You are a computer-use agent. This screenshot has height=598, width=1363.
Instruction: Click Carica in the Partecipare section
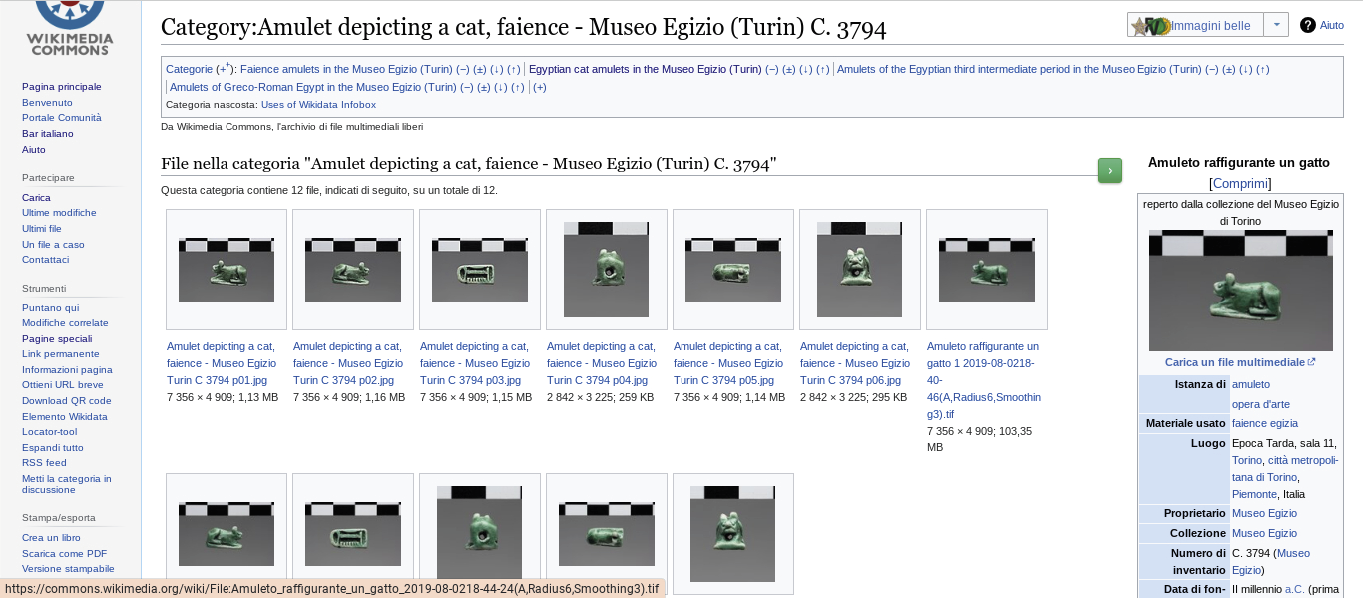[x=36, y=197]
